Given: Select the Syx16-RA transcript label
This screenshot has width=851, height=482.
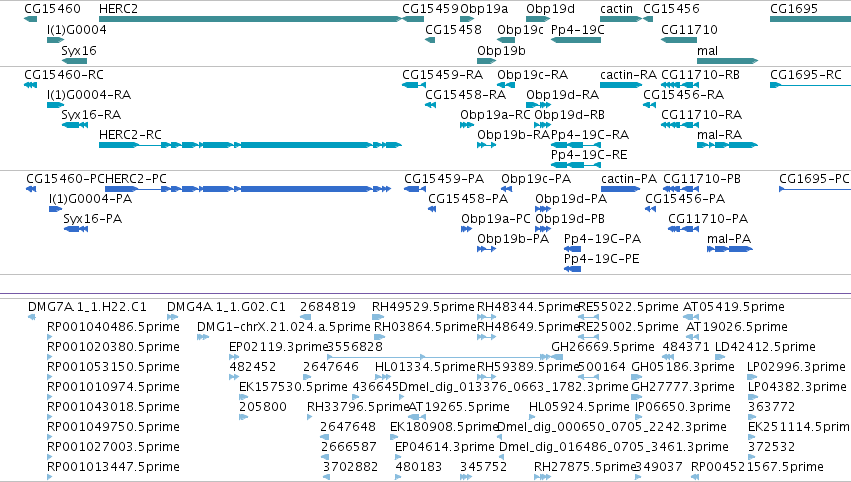Looking at the screenshot, I should 91,115.
